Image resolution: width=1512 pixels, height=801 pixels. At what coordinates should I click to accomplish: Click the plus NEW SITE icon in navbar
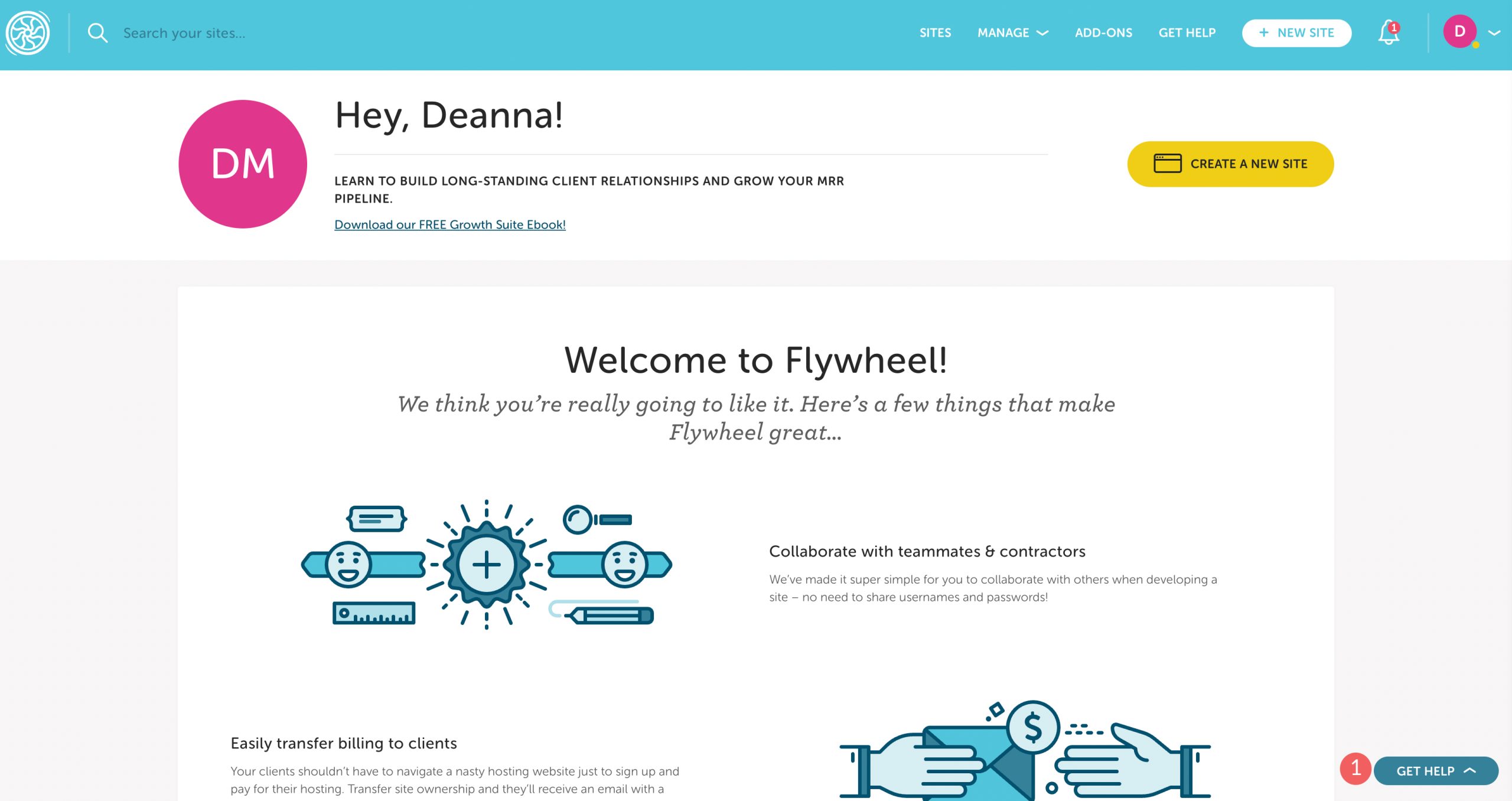[x=1297, y=32]
